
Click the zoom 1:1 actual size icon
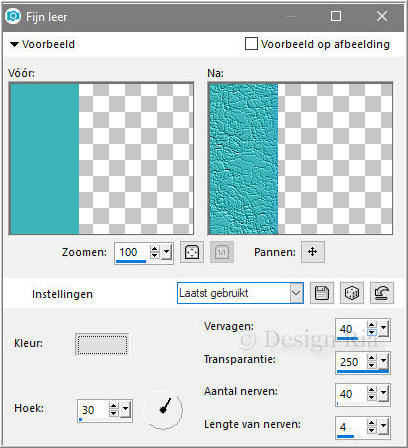tap(222, 252)
